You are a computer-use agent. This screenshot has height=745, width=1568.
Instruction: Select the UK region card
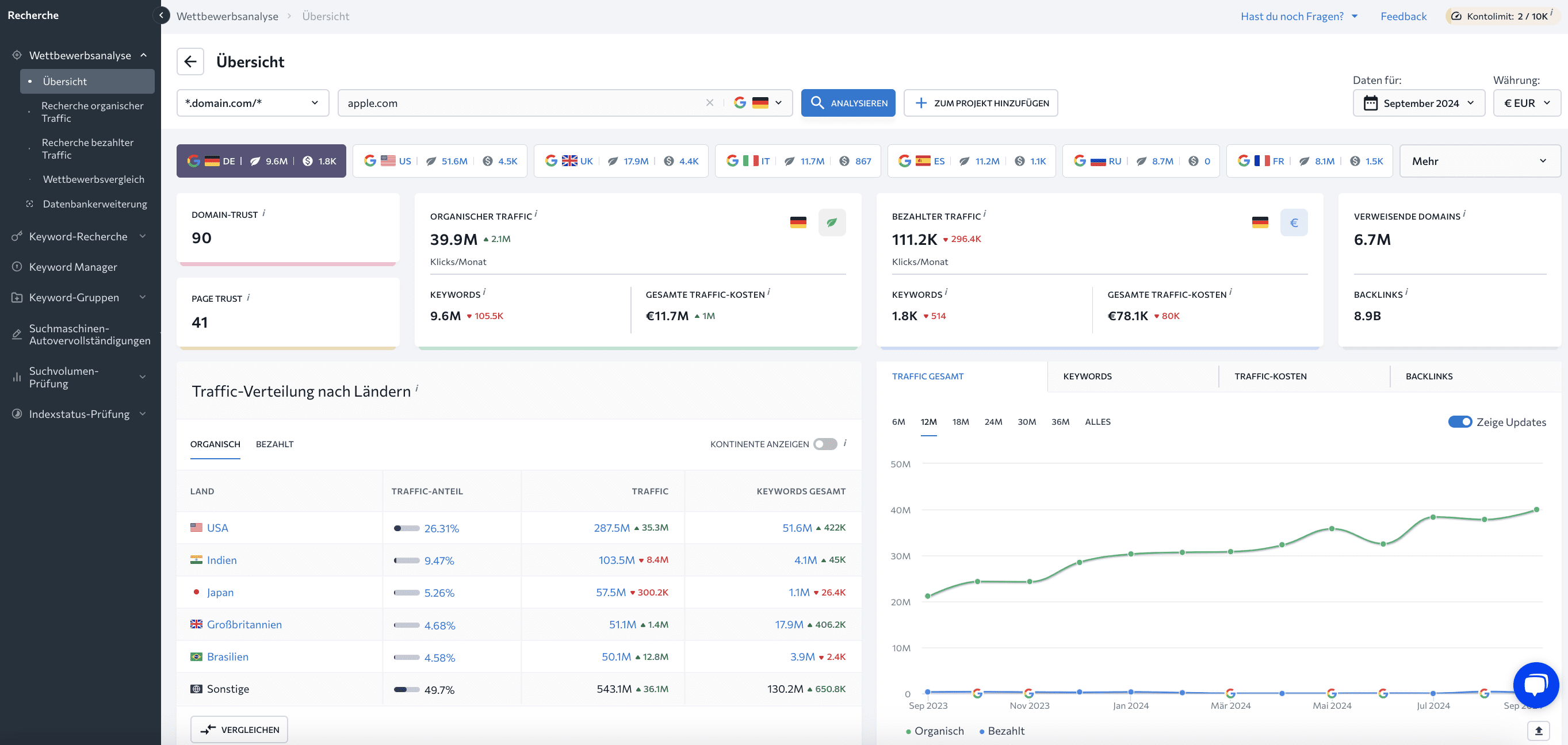click(621, 160)
